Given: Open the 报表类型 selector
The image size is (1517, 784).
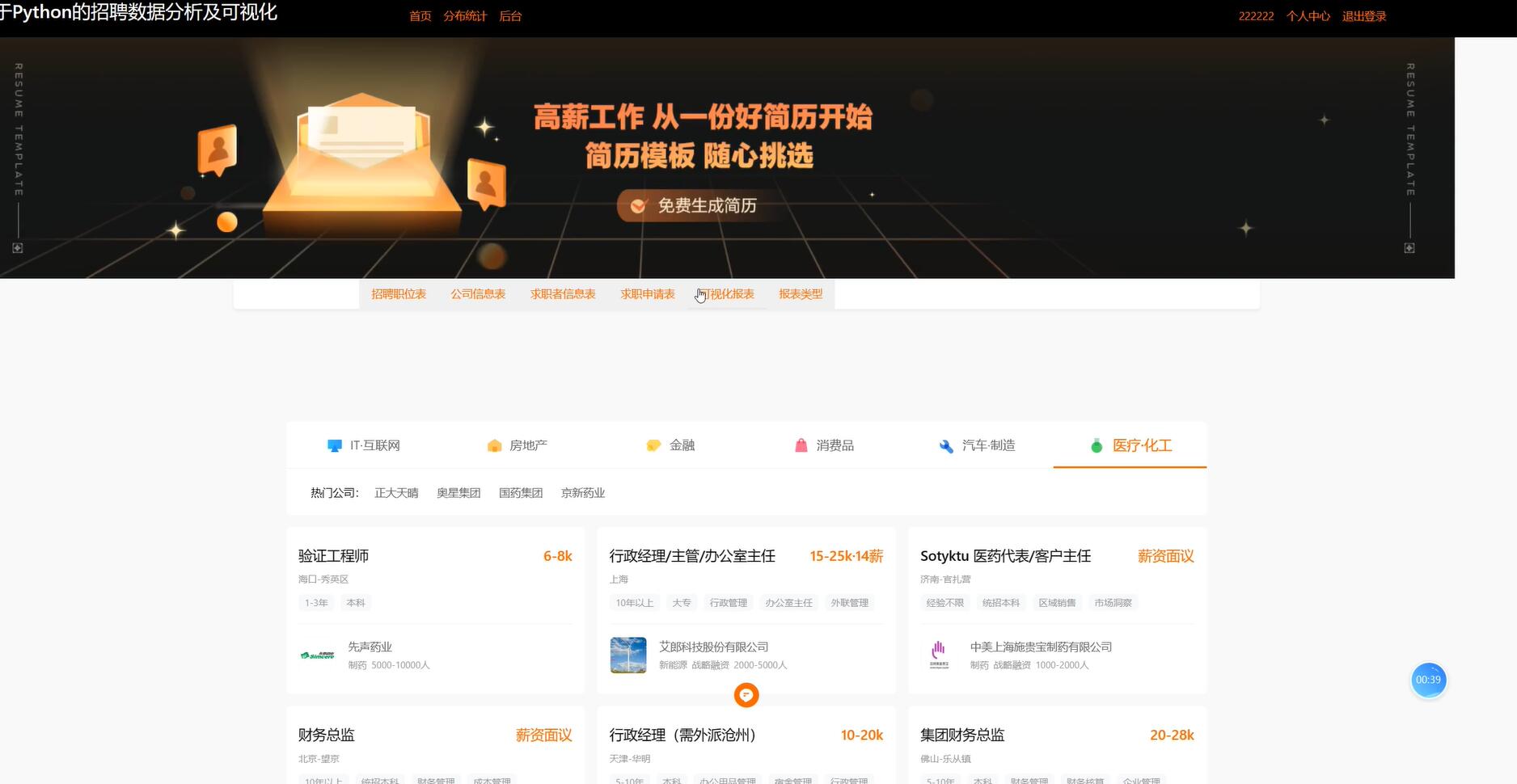Looking at the screenshot, I should coord(800,293).
